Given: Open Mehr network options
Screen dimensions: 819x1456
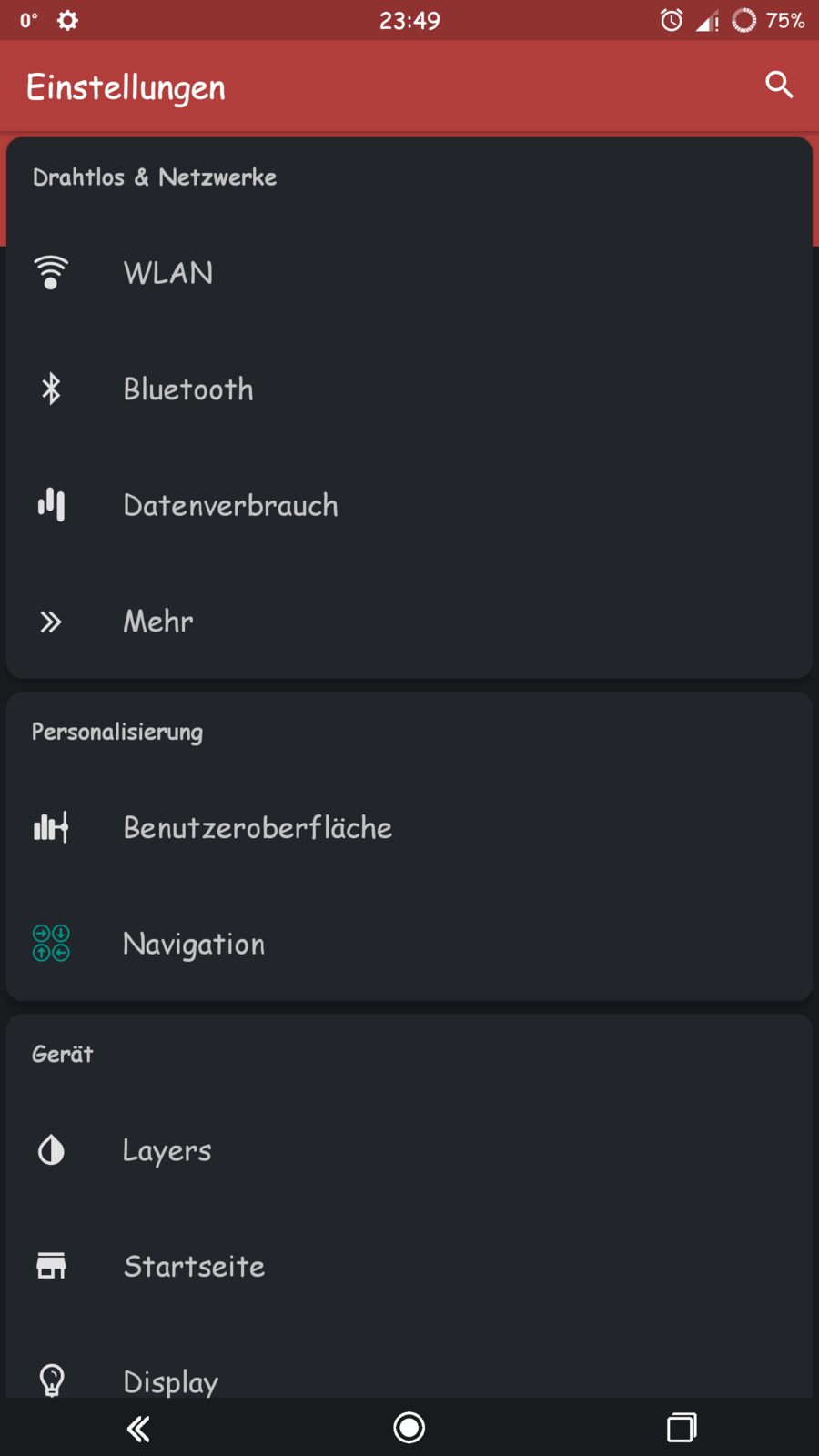Looking at the screenshot, I should click(x=158, y=622).
